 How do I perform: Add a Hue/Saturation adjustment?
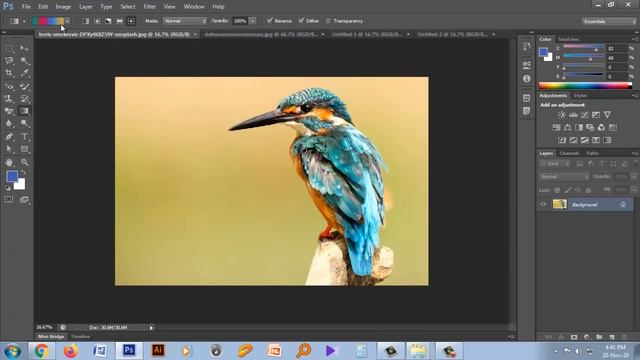click(x=556, y=128)
